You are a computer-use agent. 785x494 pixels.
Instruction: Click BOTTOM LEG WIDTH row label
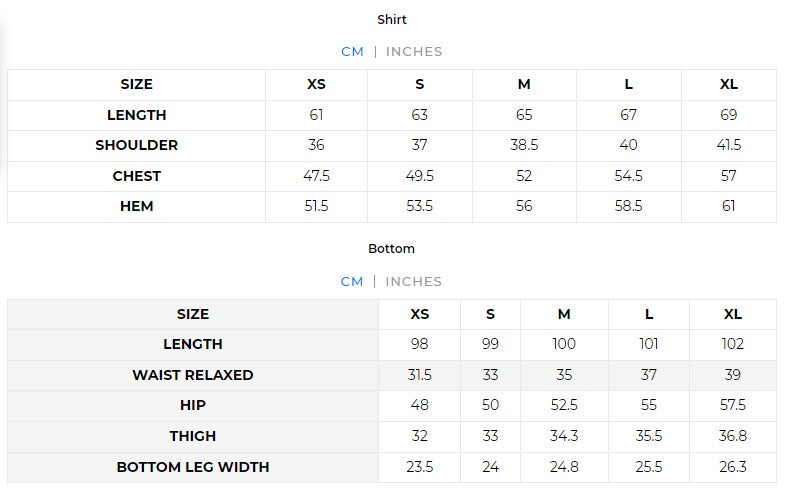[x=193, y=467]
